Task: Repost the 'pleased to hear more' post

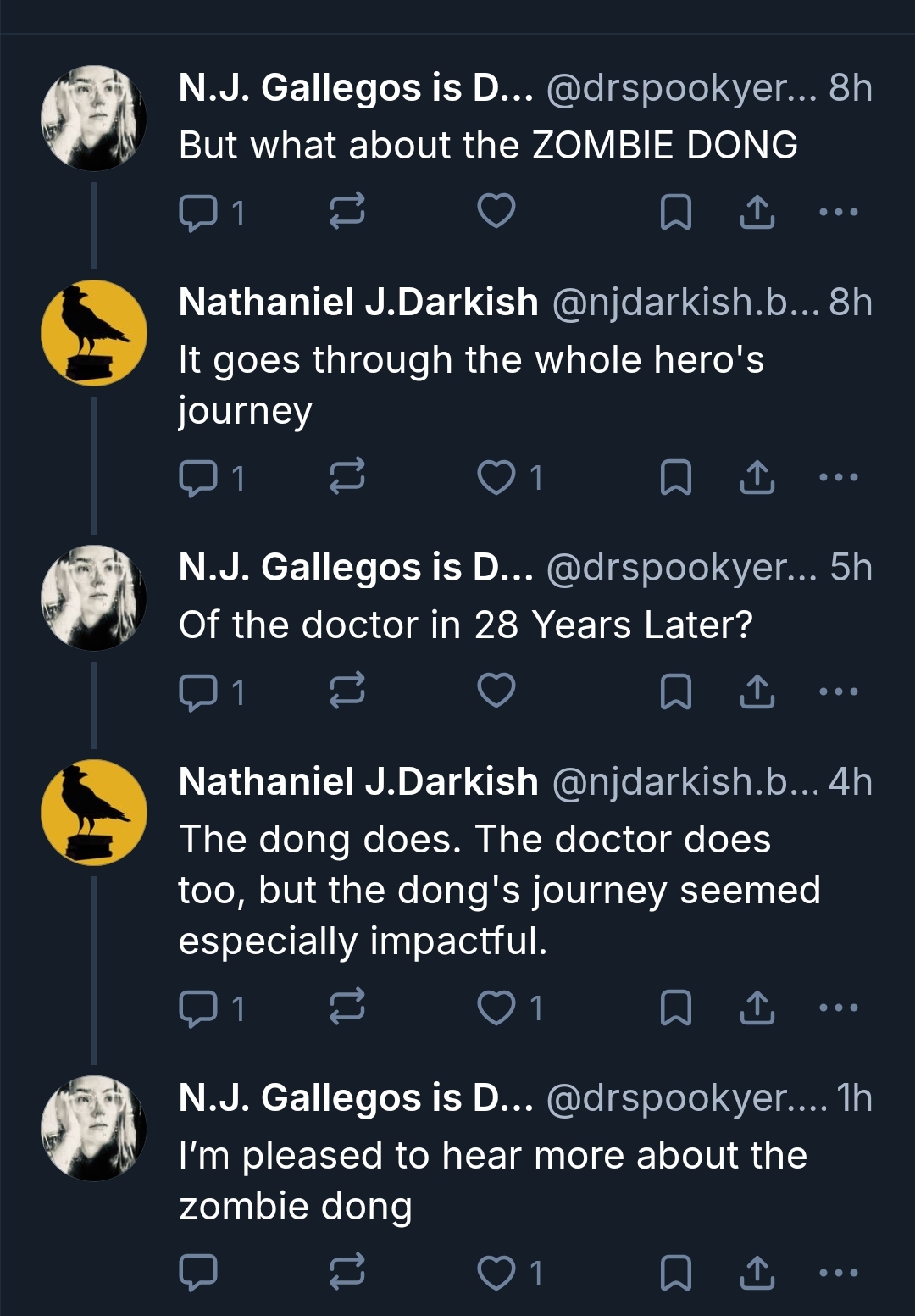Action: pos(347,1272)
